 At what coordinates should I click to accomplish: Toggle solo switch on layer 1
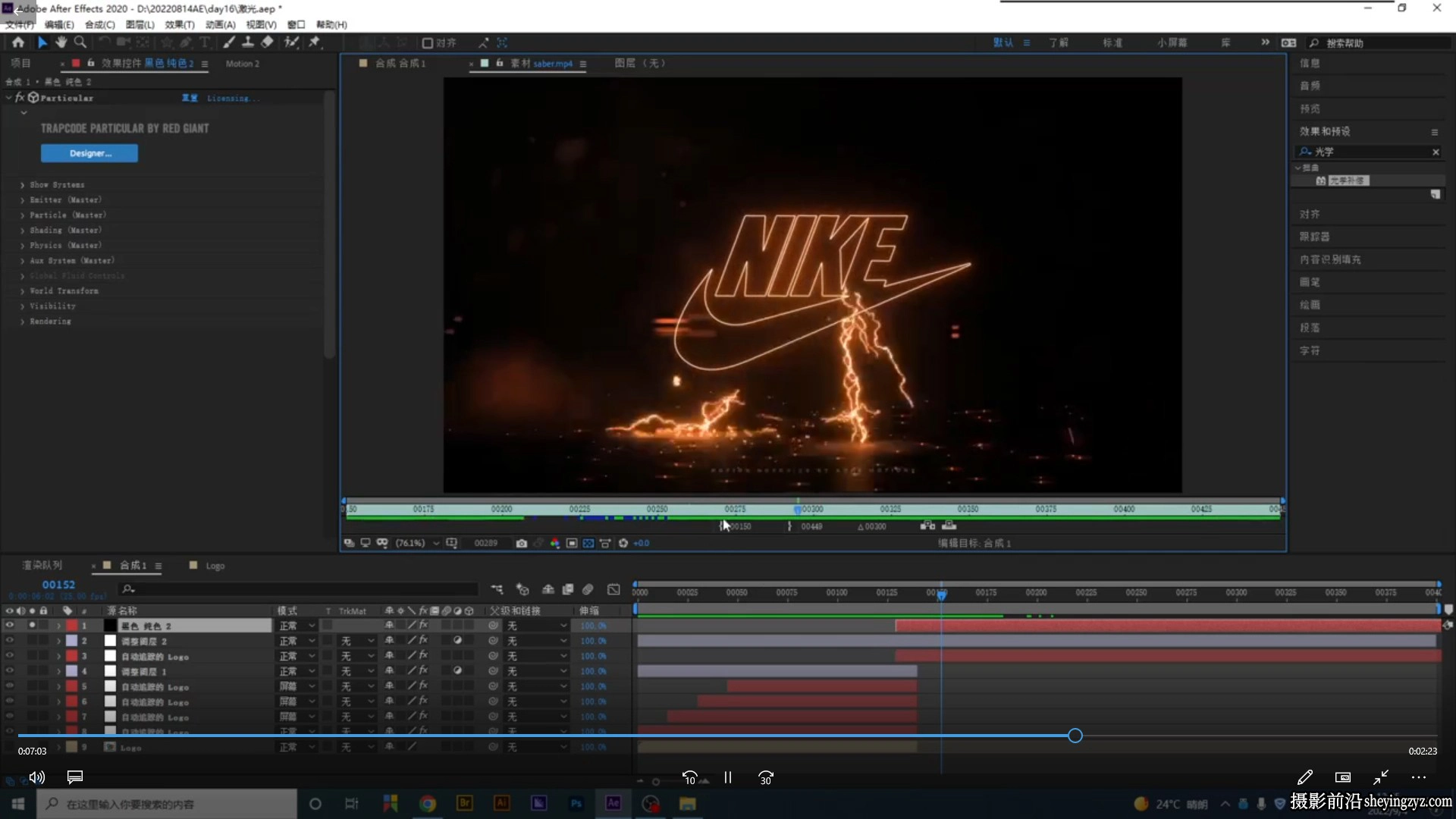click(32, 626)
